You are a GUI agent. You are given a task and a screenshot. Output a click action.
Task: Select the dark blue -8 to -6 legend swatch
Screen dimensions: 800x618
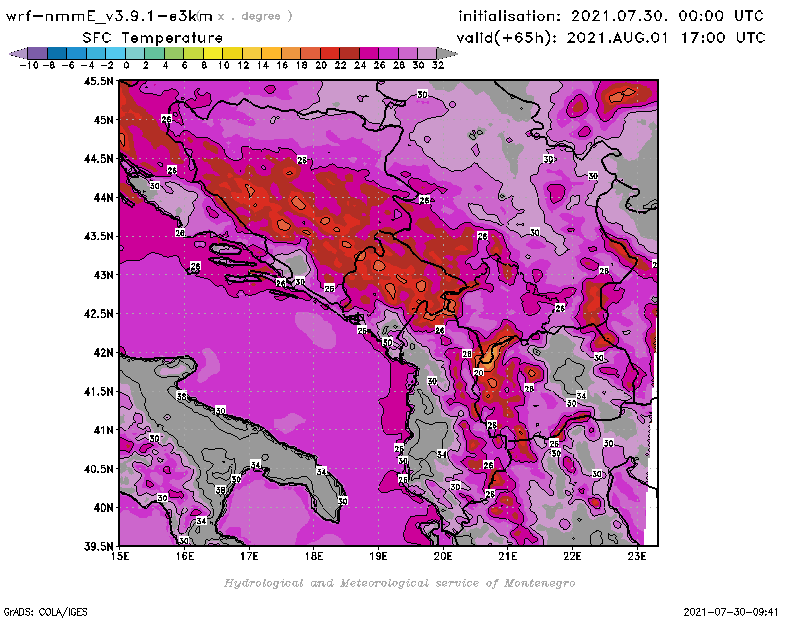click(57, 53)
